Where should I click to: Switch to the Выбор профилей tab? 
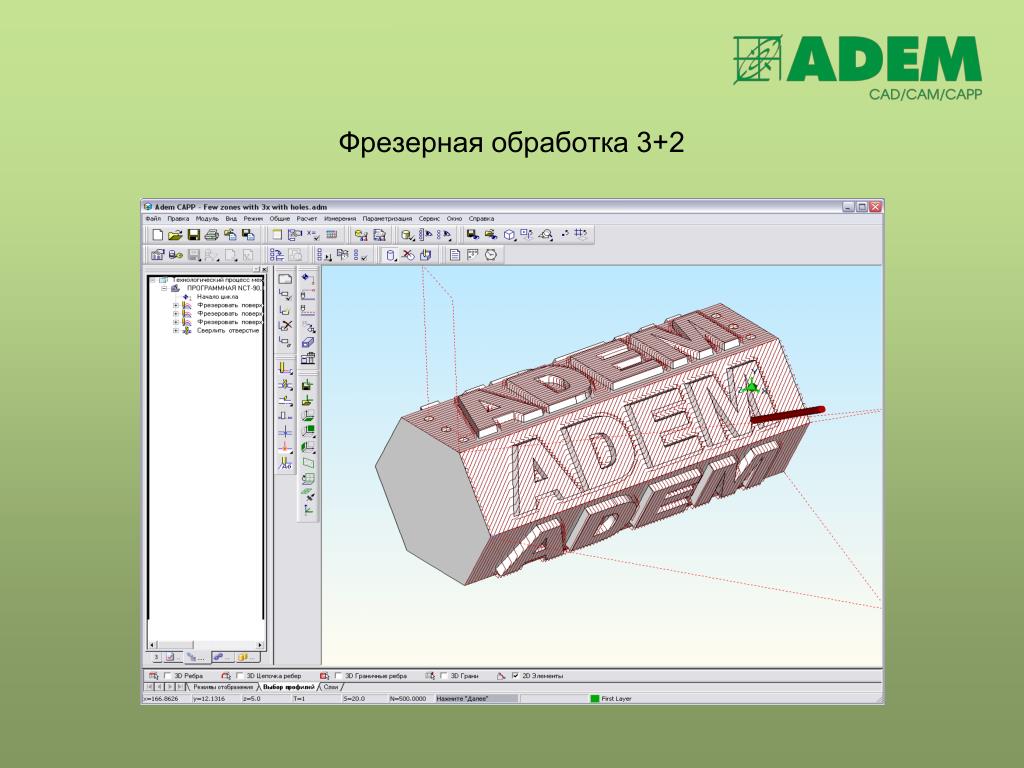coord(289,687)
